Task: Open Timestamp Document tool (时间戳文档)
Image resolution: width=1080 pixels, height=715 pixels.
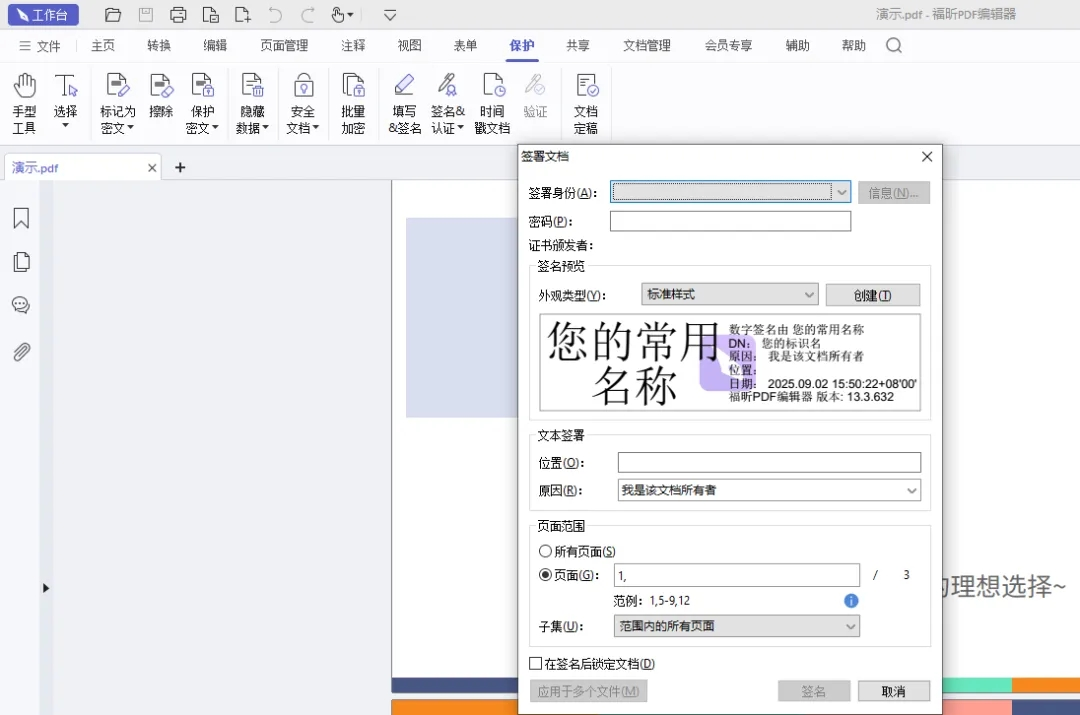Action: pyautogui.click(x=492, y=100)
